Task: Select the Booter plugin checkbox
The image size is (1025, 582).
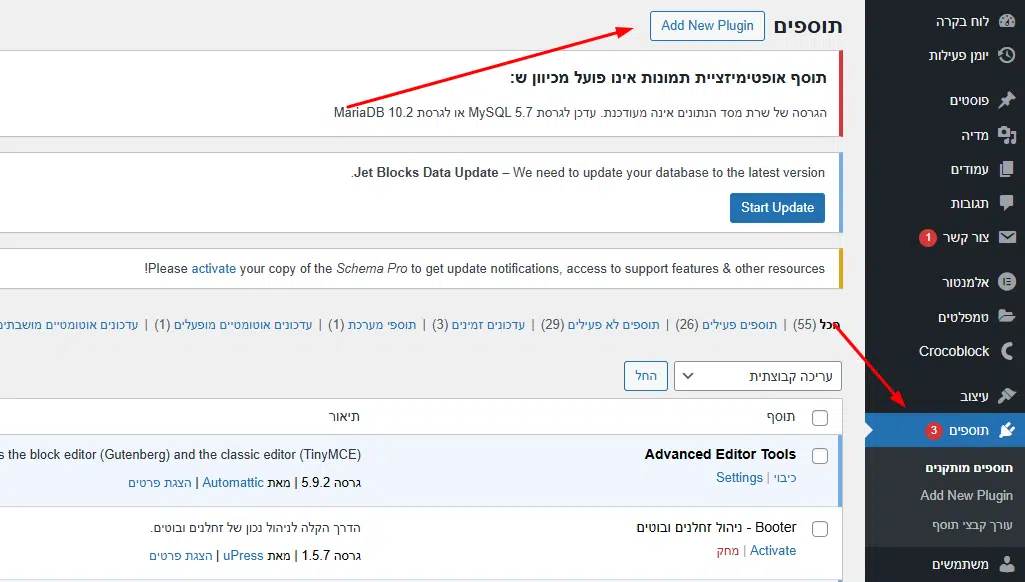Action: (x=820, y=529)
